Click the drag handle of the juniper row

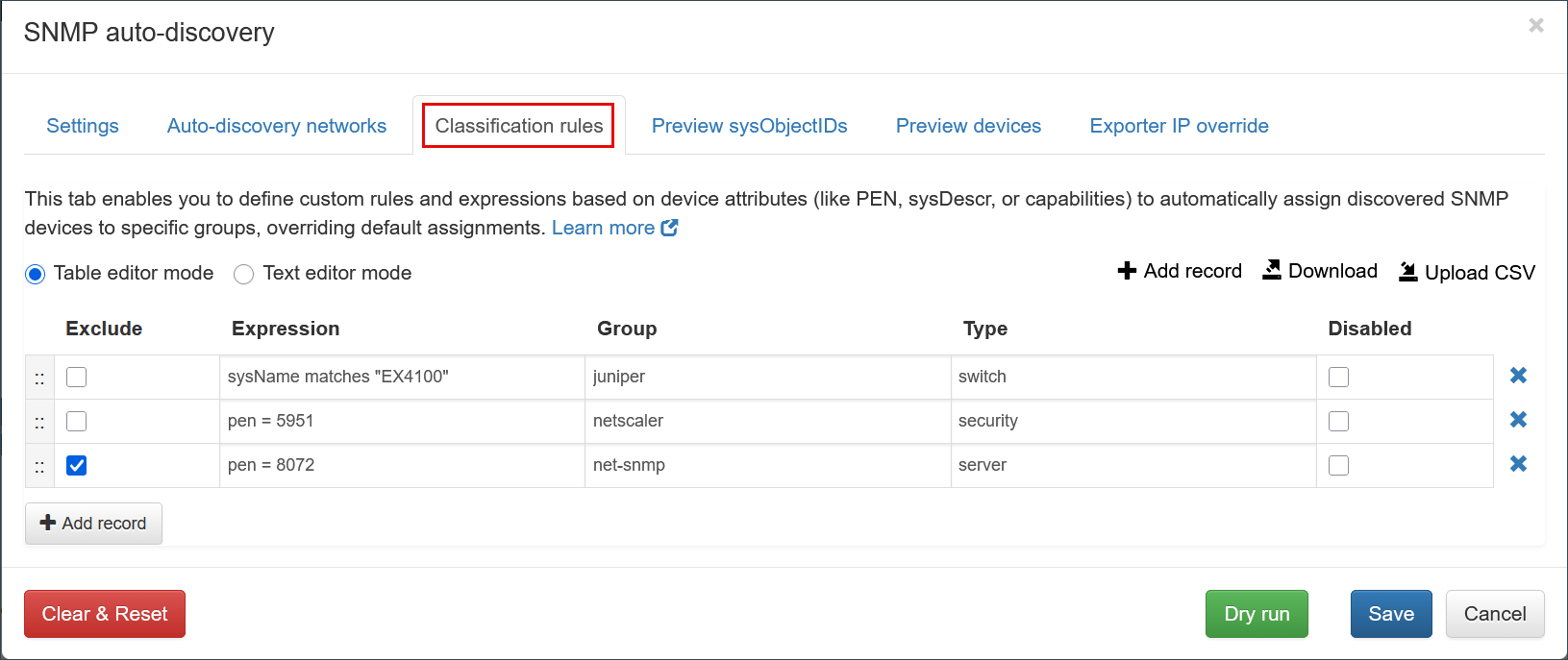39,378
